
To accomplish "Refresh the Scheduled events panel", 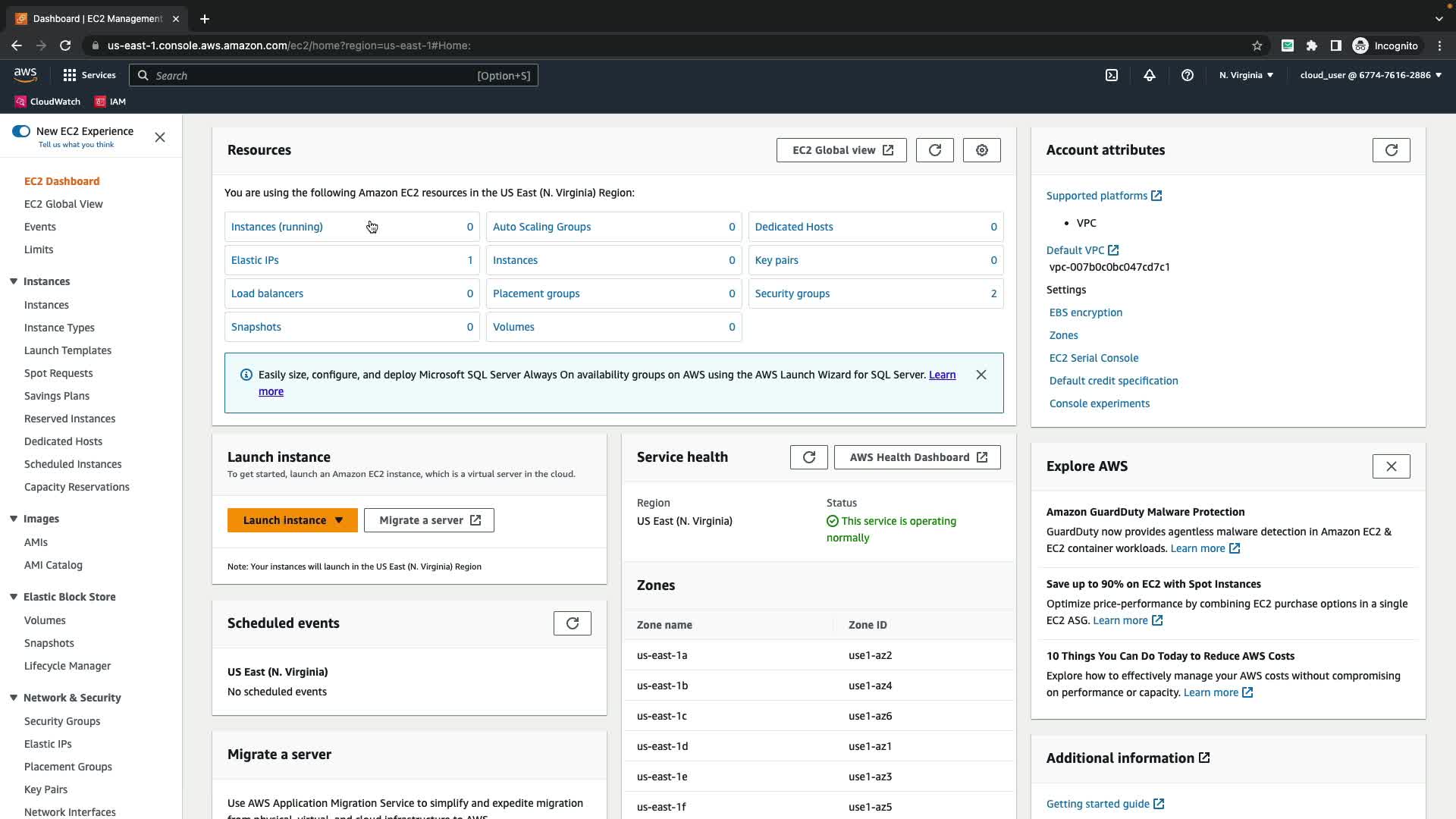I will [x=572, y=623].
